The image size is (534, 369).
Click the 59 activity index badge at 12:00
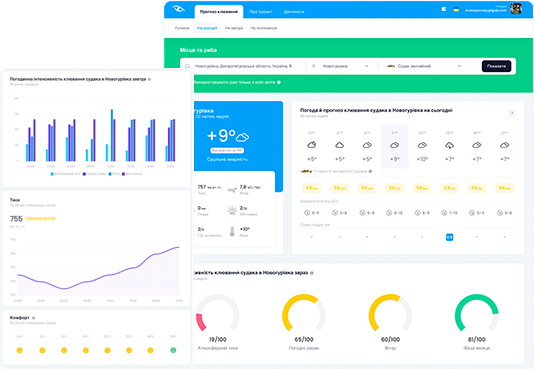[x=422, y=188]
